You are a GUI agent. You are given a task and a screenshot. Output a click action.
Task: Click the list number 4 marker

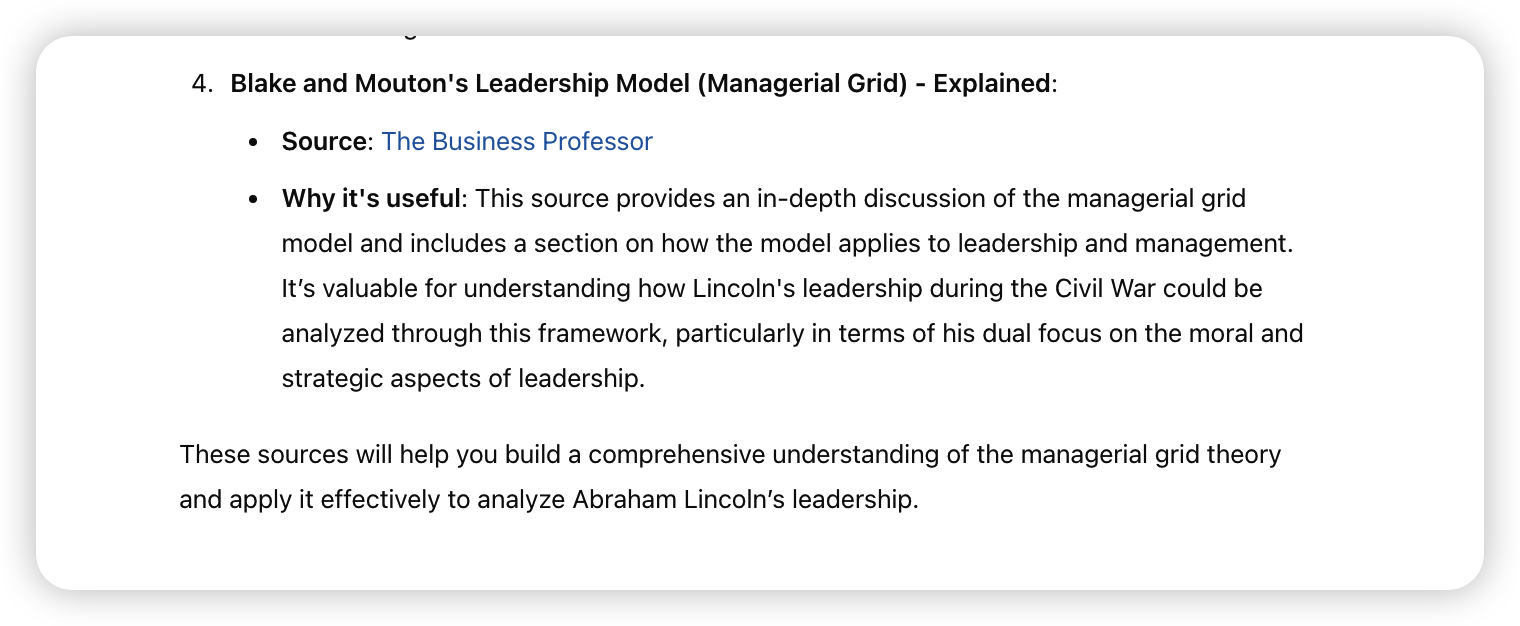(x=202, y=84)
